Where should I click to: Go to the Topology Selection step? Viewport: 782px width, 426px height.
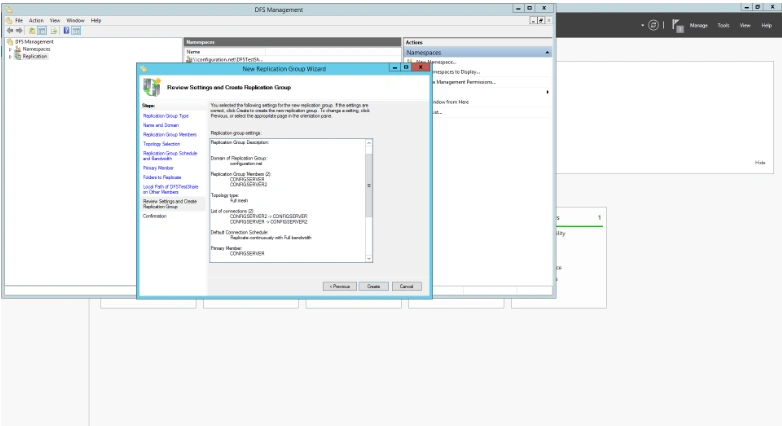pyautogui.click(x=162, y=144)
